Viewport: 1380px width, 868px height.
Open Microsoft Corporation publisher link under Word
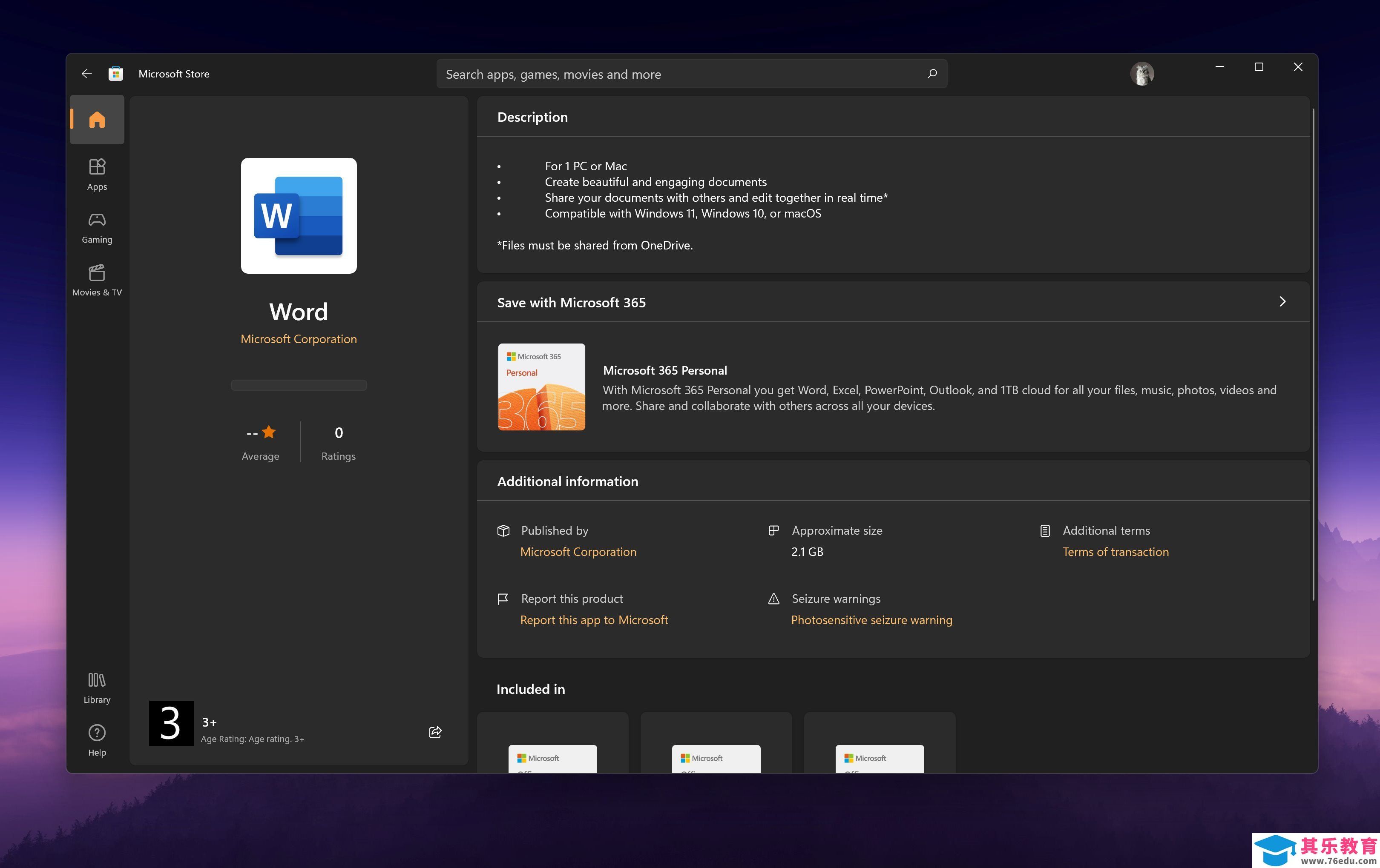pyautogui.click(x=299, y=338)
